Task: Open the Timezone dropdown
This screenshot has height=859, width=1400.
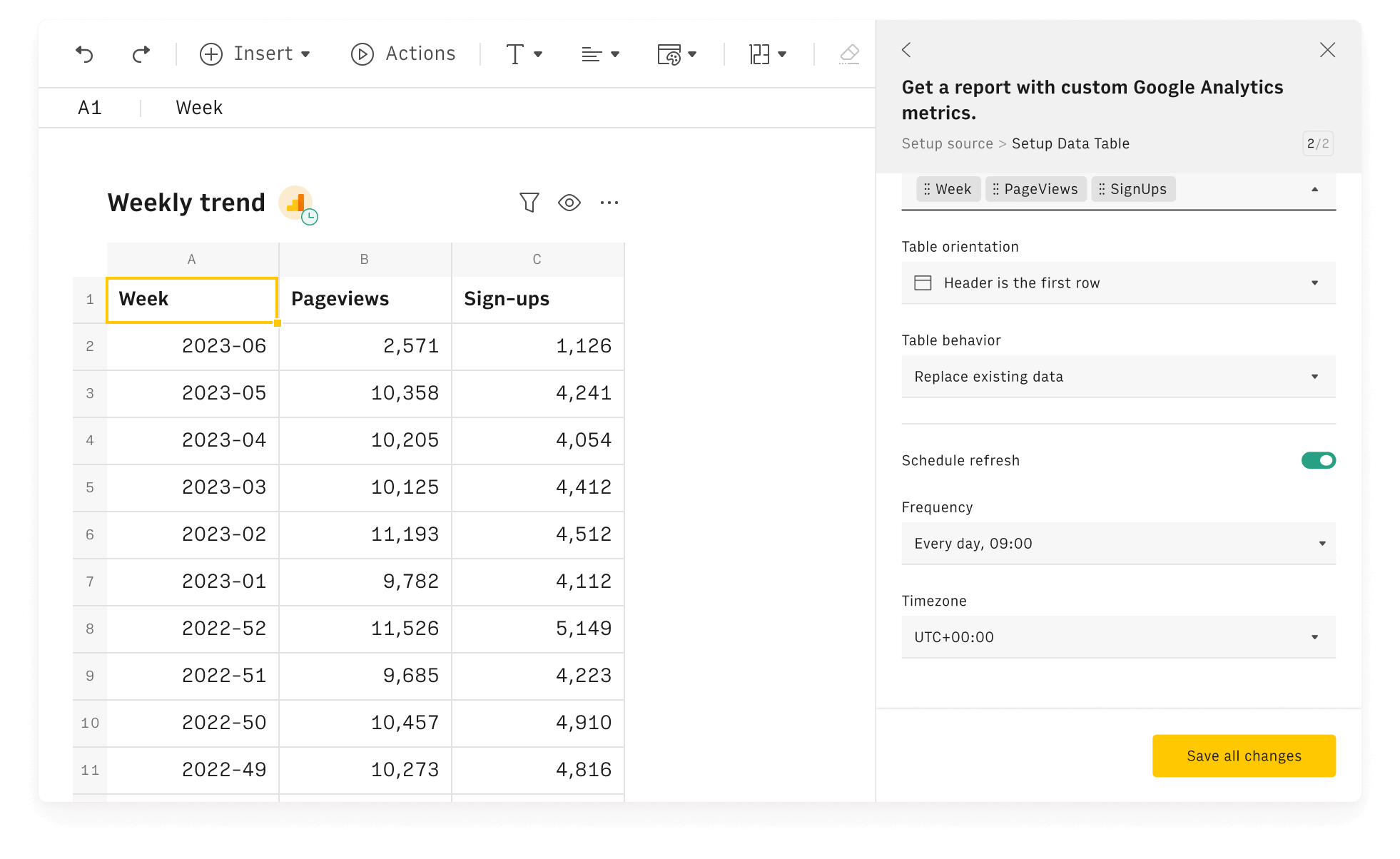Action: 1118,637
